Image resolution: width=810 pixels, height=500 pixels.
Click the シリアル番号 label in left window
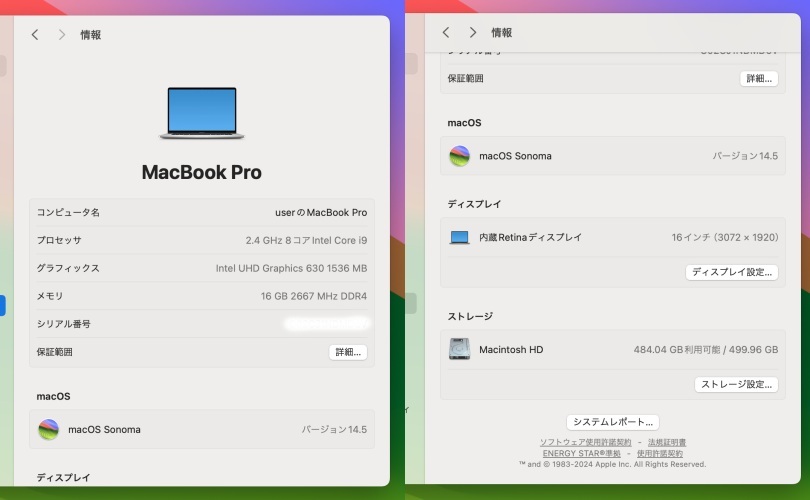click(64, 324)
